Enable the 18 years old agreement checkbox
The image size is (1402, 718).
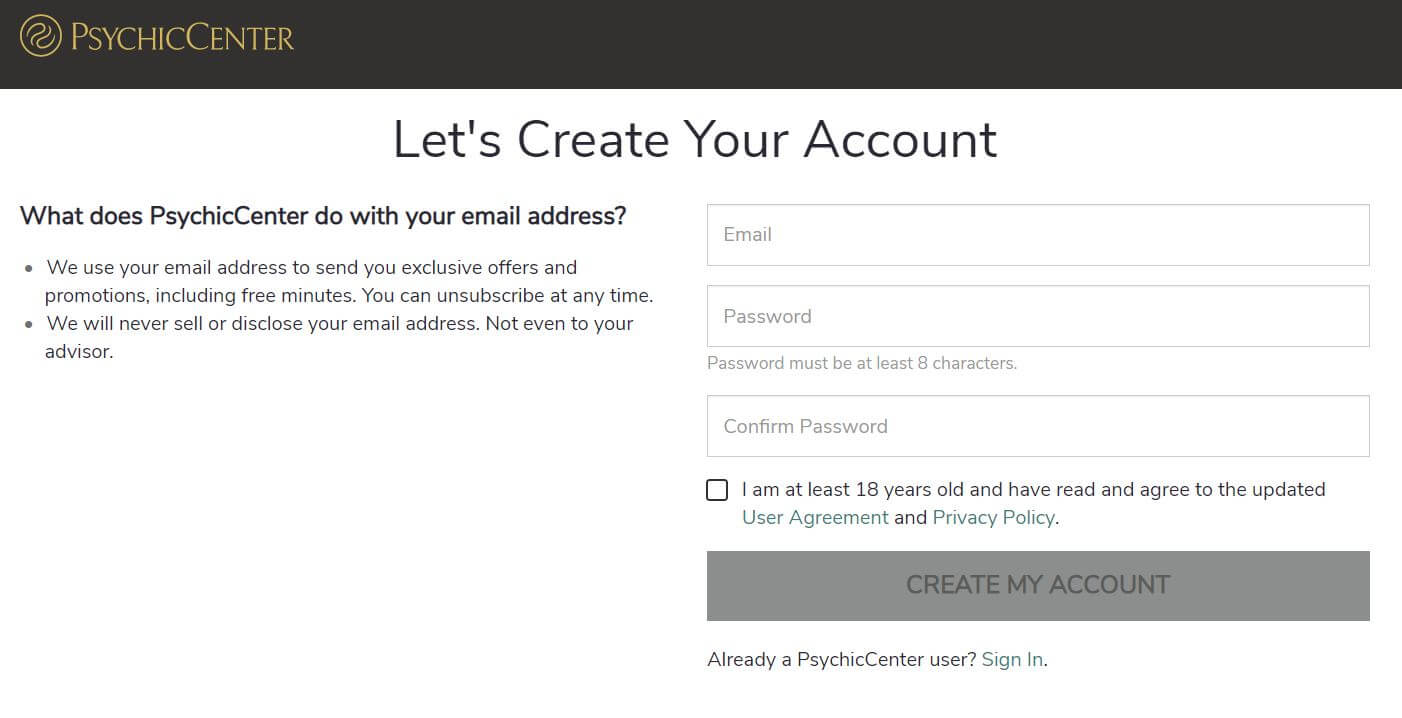[717, 490]
